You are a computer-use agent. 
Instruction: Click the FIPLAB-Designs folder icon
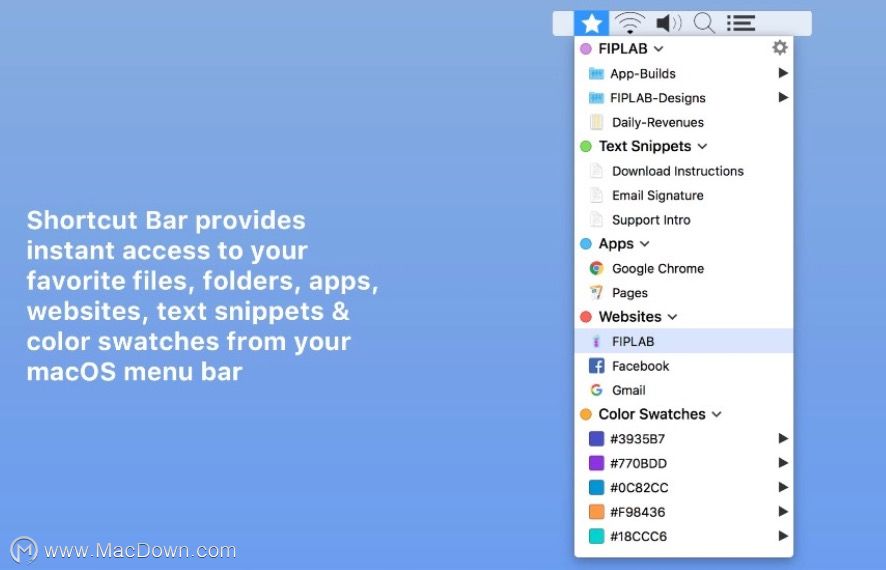click(x=596, y=98)
